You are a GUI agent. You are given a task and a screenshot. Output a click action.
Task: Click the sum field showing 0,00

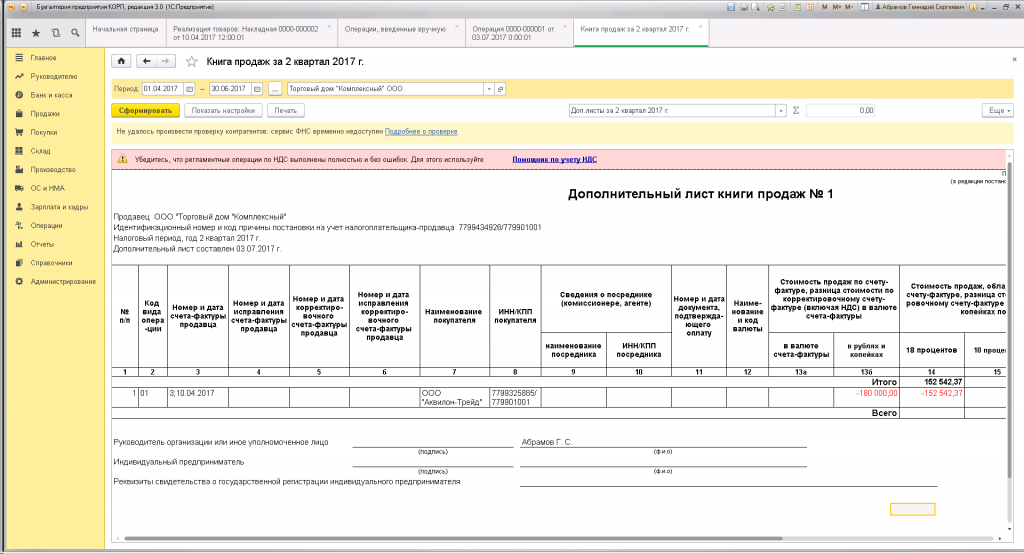pos(840,110)
